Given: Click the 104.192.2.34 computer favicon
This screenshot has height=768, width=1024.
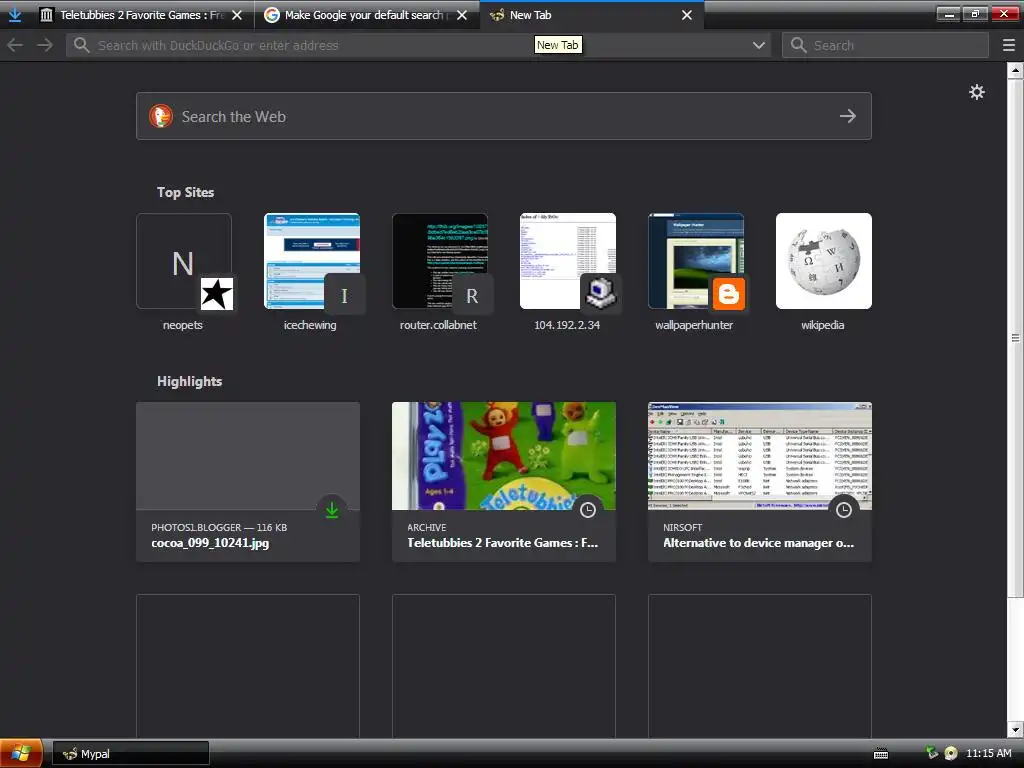Looking at the screenshot, I should pos(600,294).
